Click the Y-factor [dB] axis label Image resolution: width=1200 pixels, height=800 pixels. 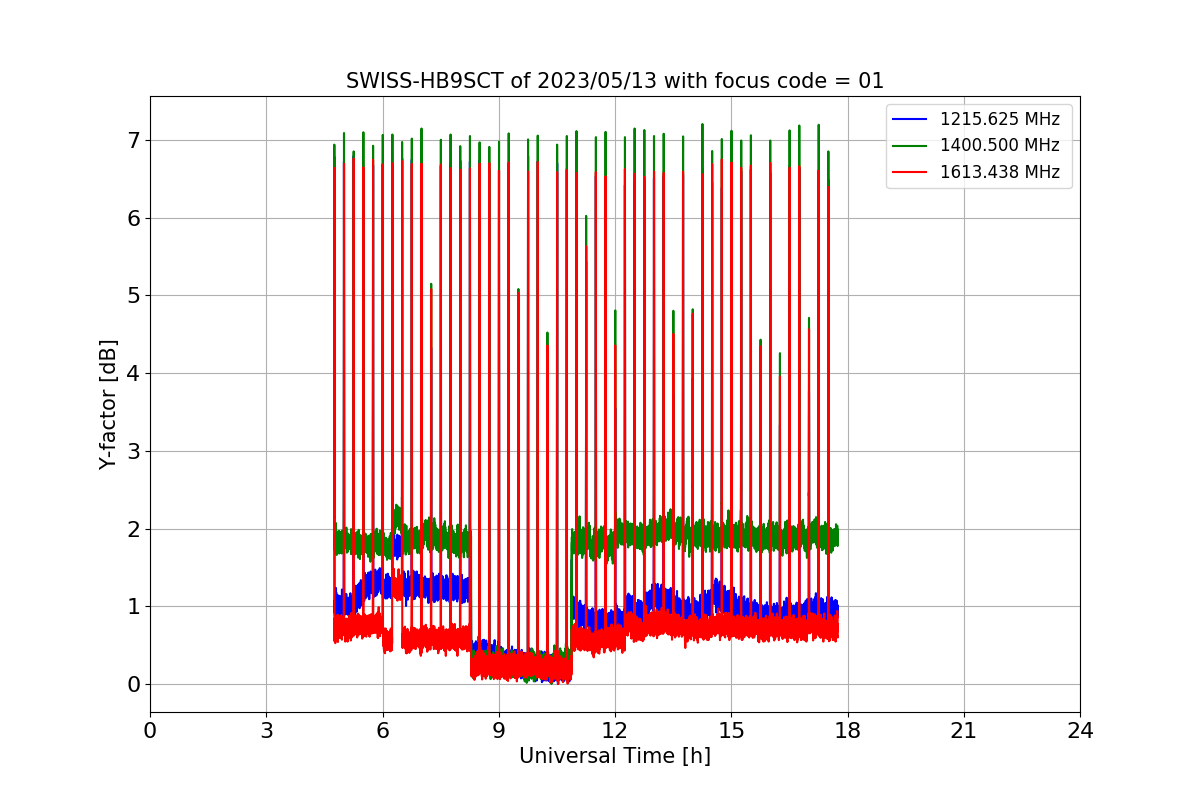point(108,404)
